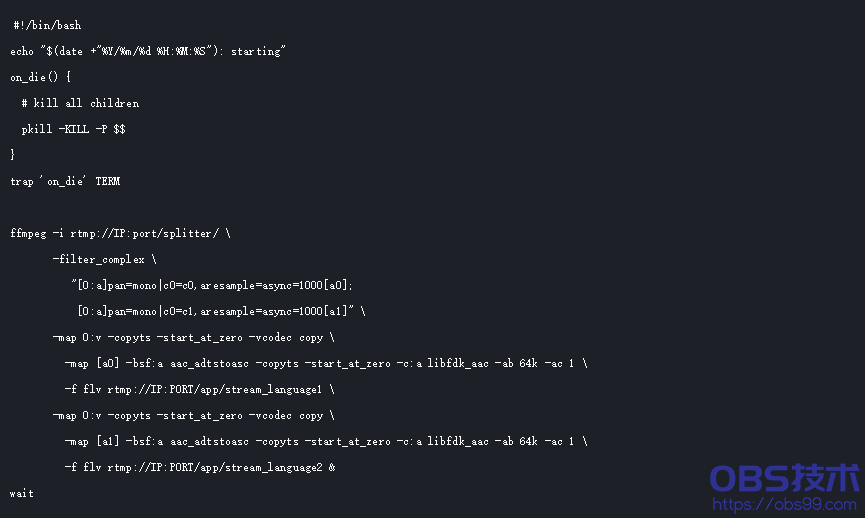Click the wait command at bottom
This screenshot has width=865, height=519.
(22, 494)
